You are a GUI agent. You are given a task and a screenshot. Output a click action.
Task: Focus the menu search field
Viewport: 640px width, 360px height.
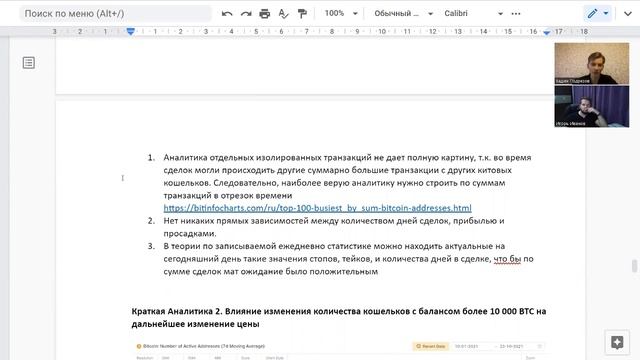(116, 13)
